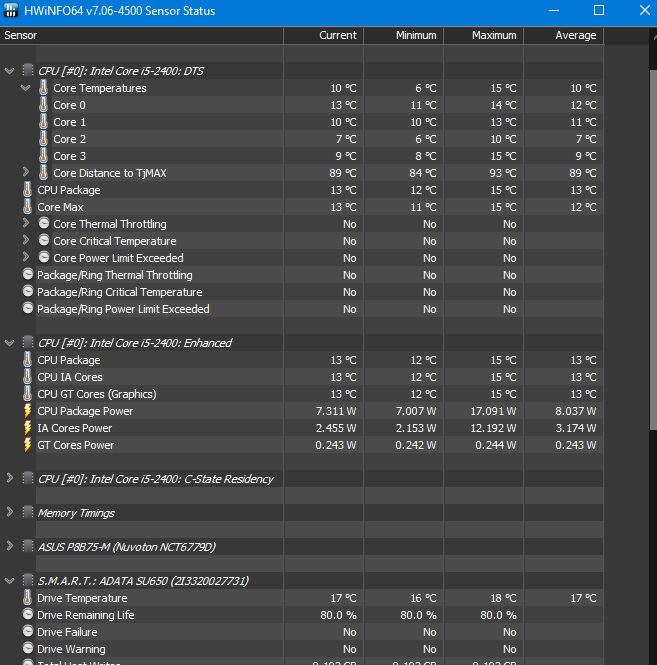Expand Core Distance to TjMAX
The height and width of the screenshot is (665, 657).
pos(25,172)
